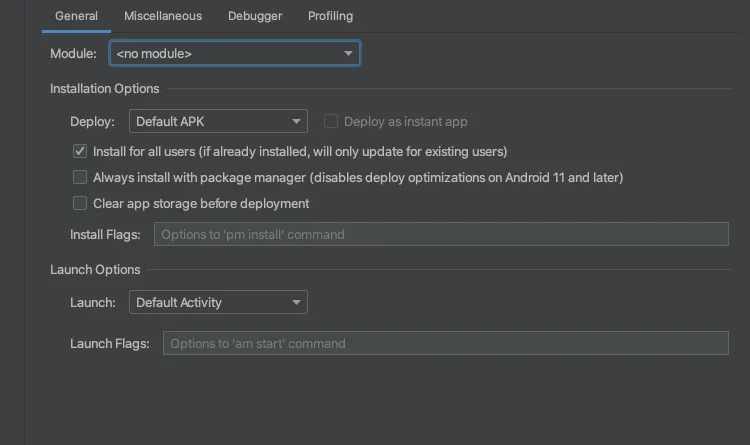Screen dimensions: 750x445
Task: Switch to the General tab
Action: tap(76, 16)
